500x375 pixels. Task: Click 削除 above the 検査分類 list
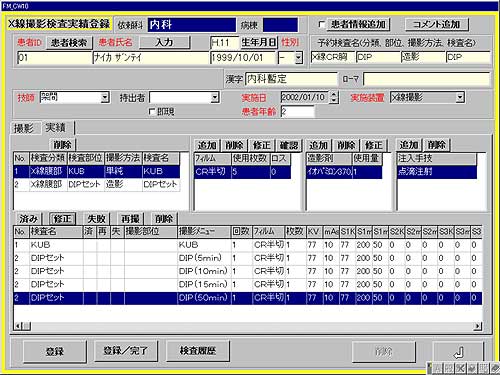(x=63, y=145)
